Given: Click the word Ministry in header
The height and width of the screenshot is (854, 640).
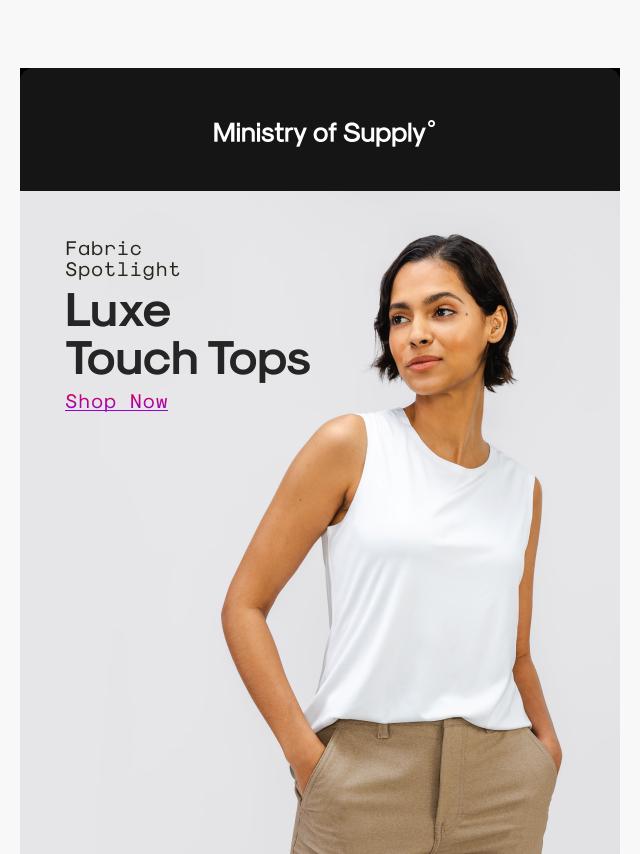Looking at the screenshot, I should (260, 134).
